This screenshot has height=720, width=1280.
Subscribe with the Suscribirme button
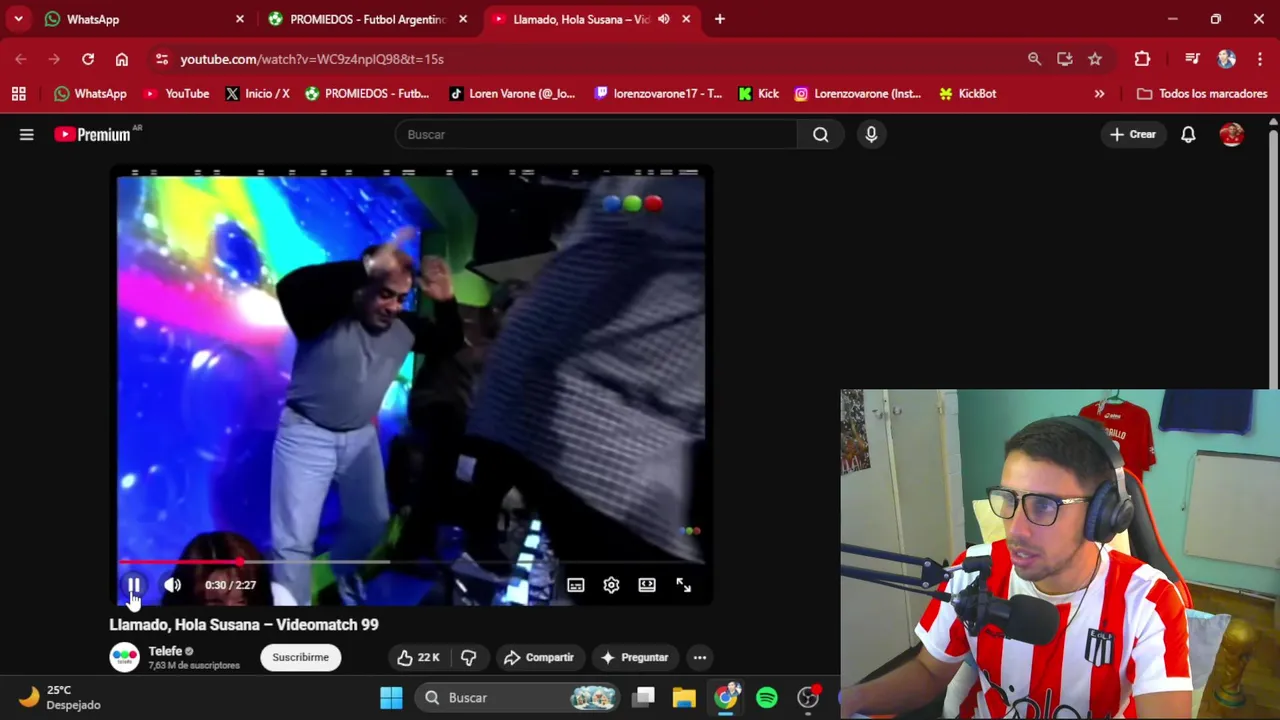pos(300,657)
